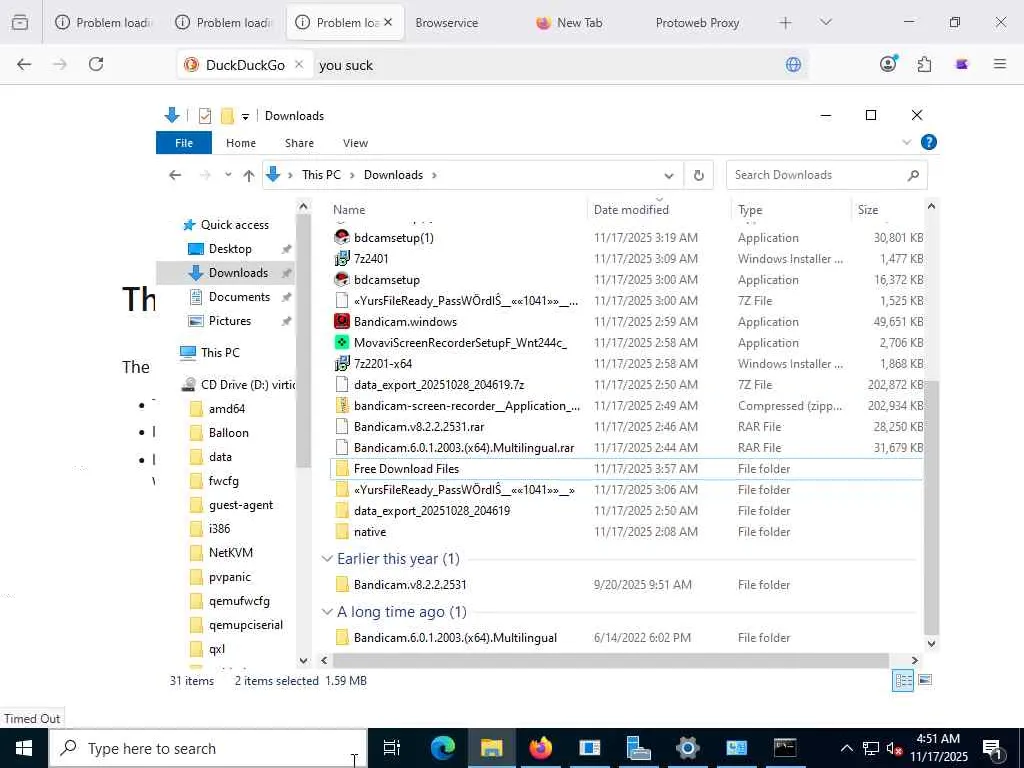Select Bandicam.v8.2.2.2531.rar file name
The height and width of the screenshot is (768, 1024).
419,426
